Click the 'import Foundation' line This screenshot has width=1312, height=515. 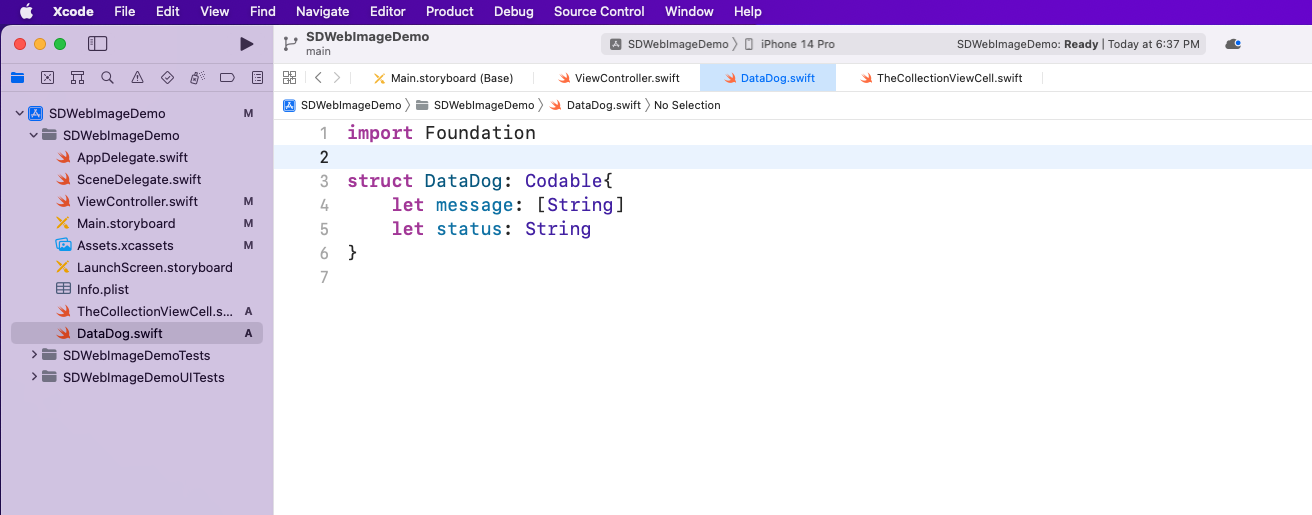(x=441, y=133)
